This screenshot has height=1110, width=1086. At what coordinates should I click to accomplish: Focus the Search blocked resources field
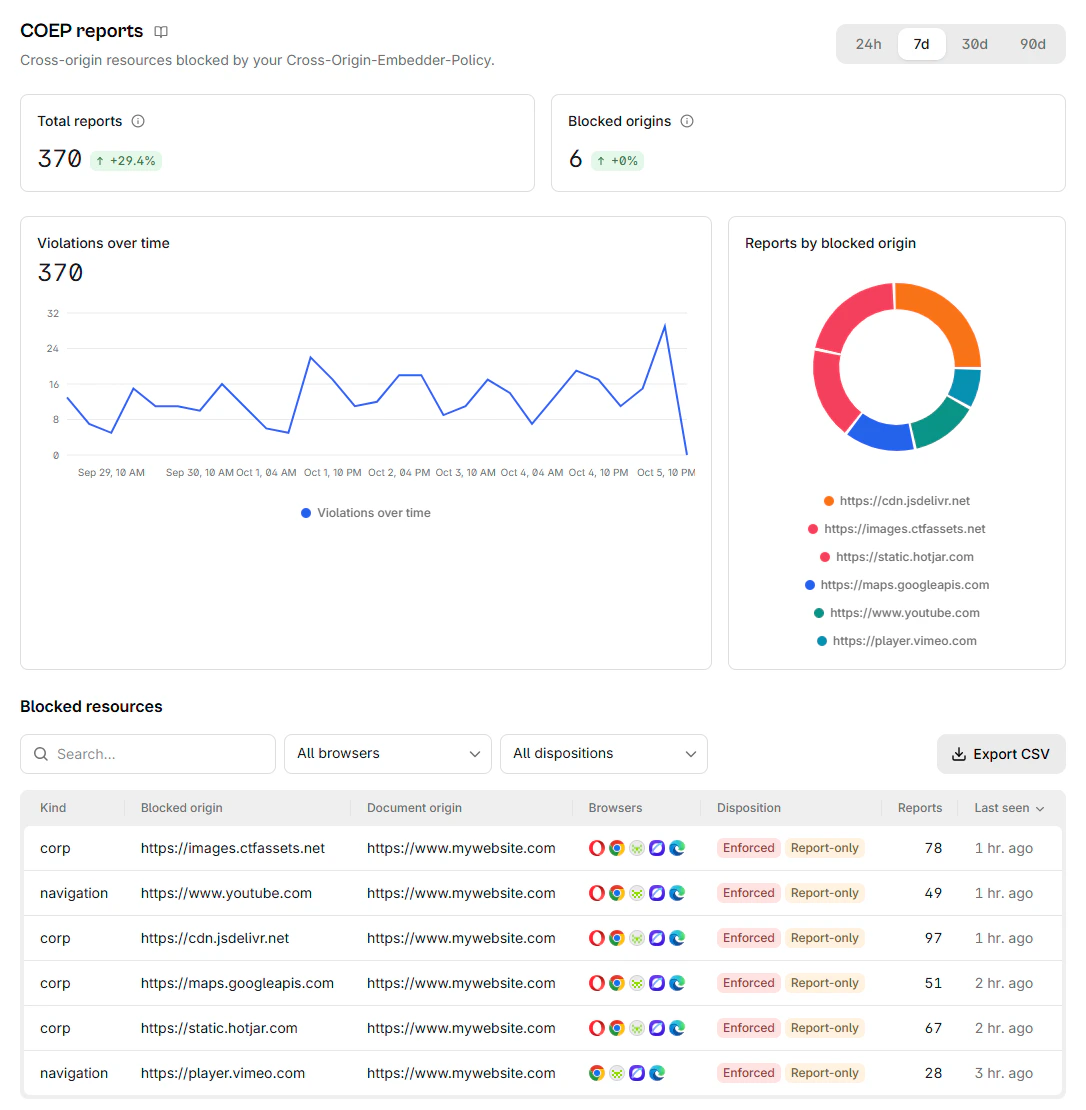point(148,754)
